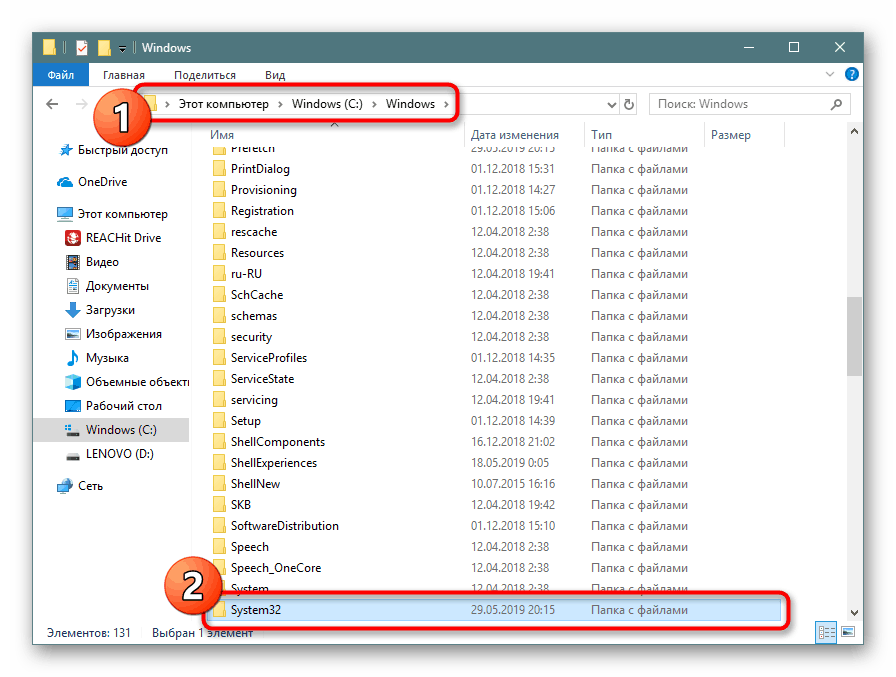Select the Speech folder name
896x677 pixels.
(x=250, y=547)
